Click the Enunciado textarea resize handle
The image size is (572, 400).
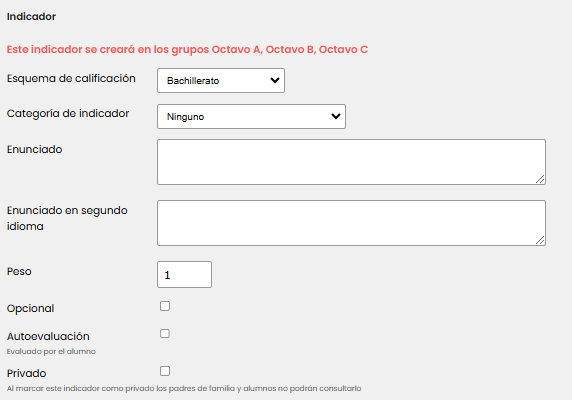click(x=540, y=179)
